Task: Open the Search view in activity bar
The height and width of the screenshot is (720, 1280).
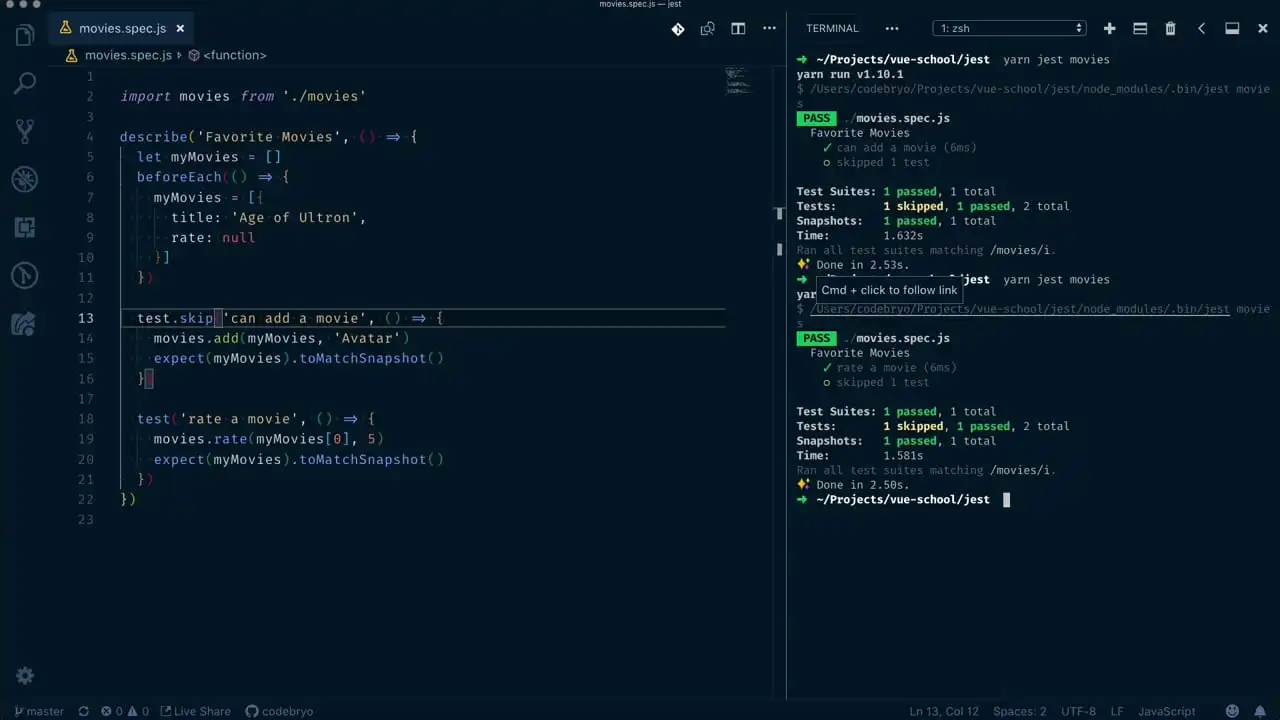Action: point(25,84)
